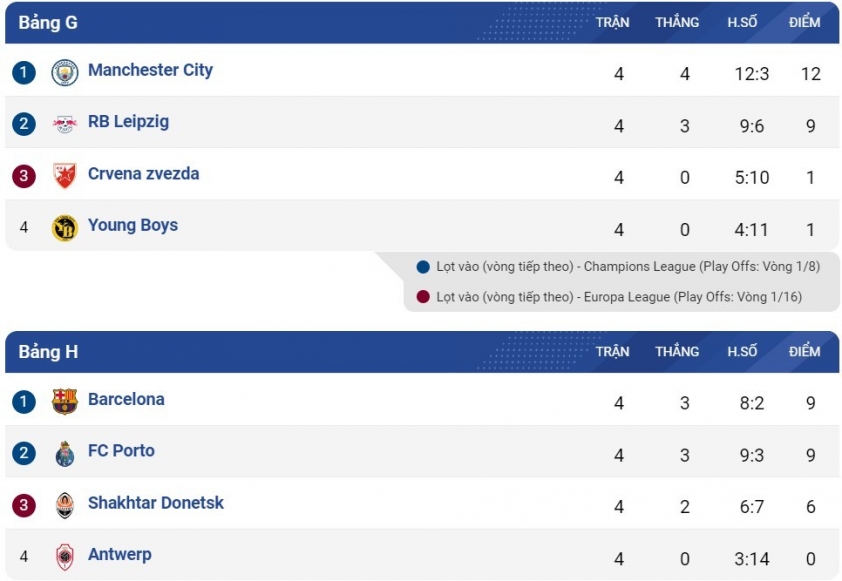Open the Manchester City team link
The width and height of the screenshot is (842, 581).
150,70
